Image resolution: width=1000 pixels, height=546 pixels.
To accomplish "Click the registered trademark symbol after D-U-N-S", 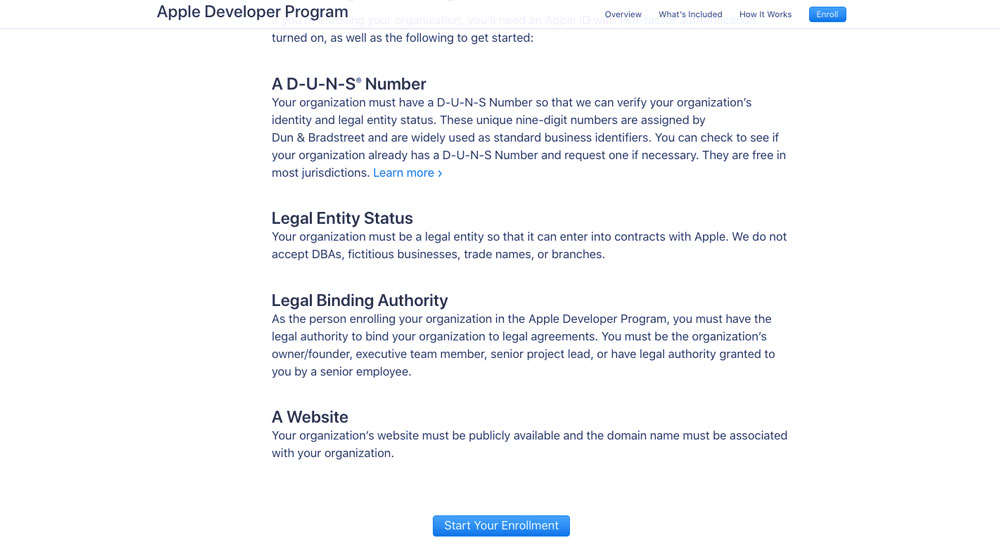I will click(x=359, y=80).
